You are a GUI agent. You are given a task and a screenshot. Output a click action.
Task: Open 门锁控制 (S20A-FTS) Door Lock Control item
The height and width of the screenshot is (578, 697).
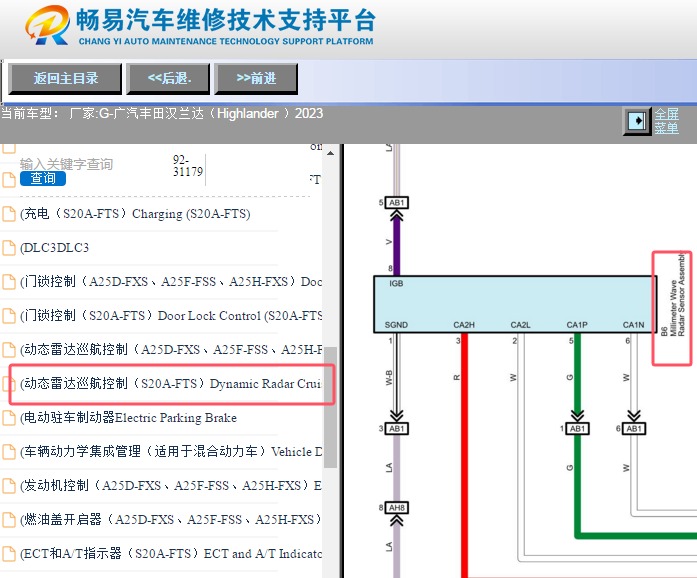[171, 316]
